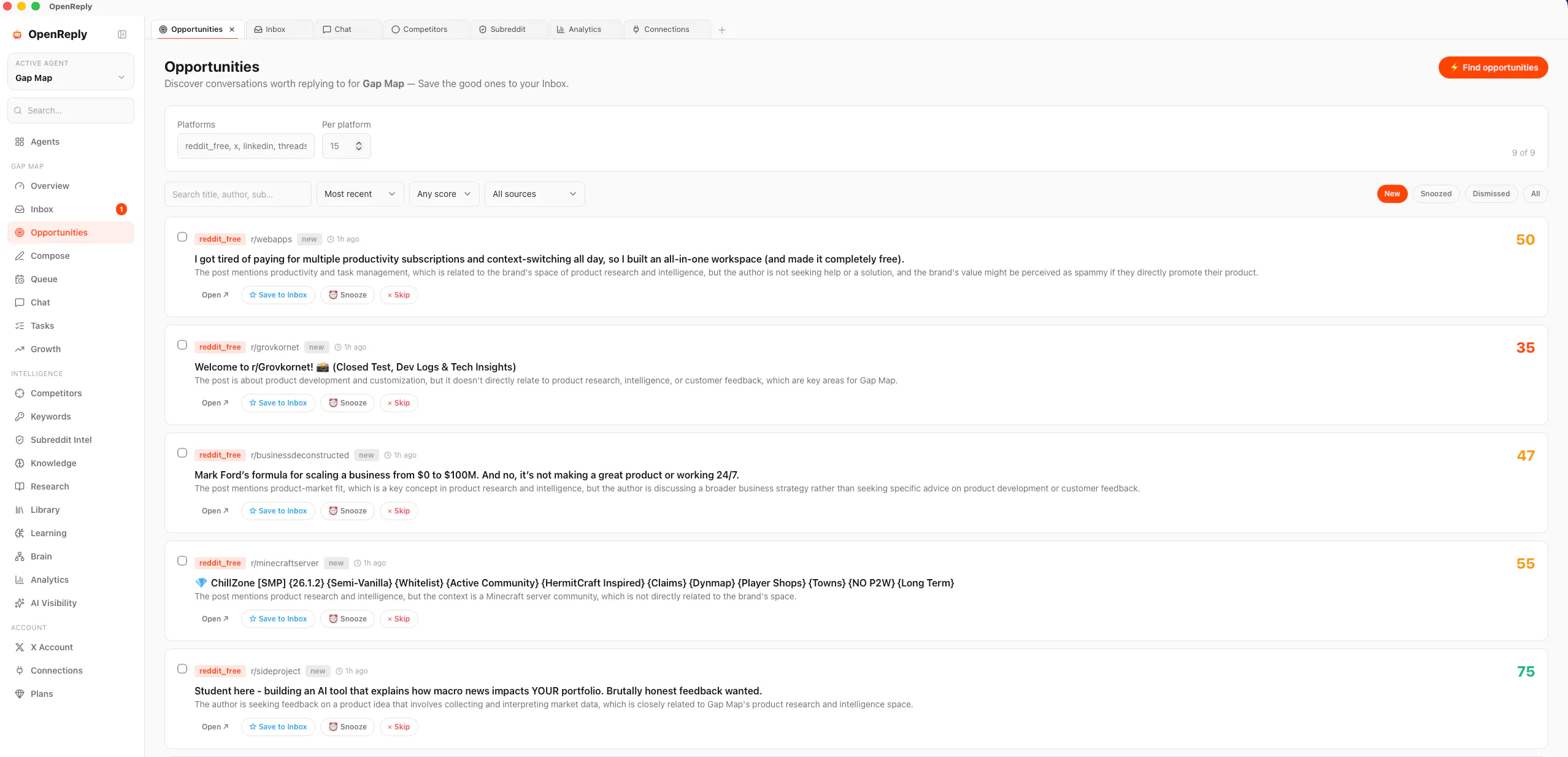
Task: Click the sidebar Search field
Action: 71,110
